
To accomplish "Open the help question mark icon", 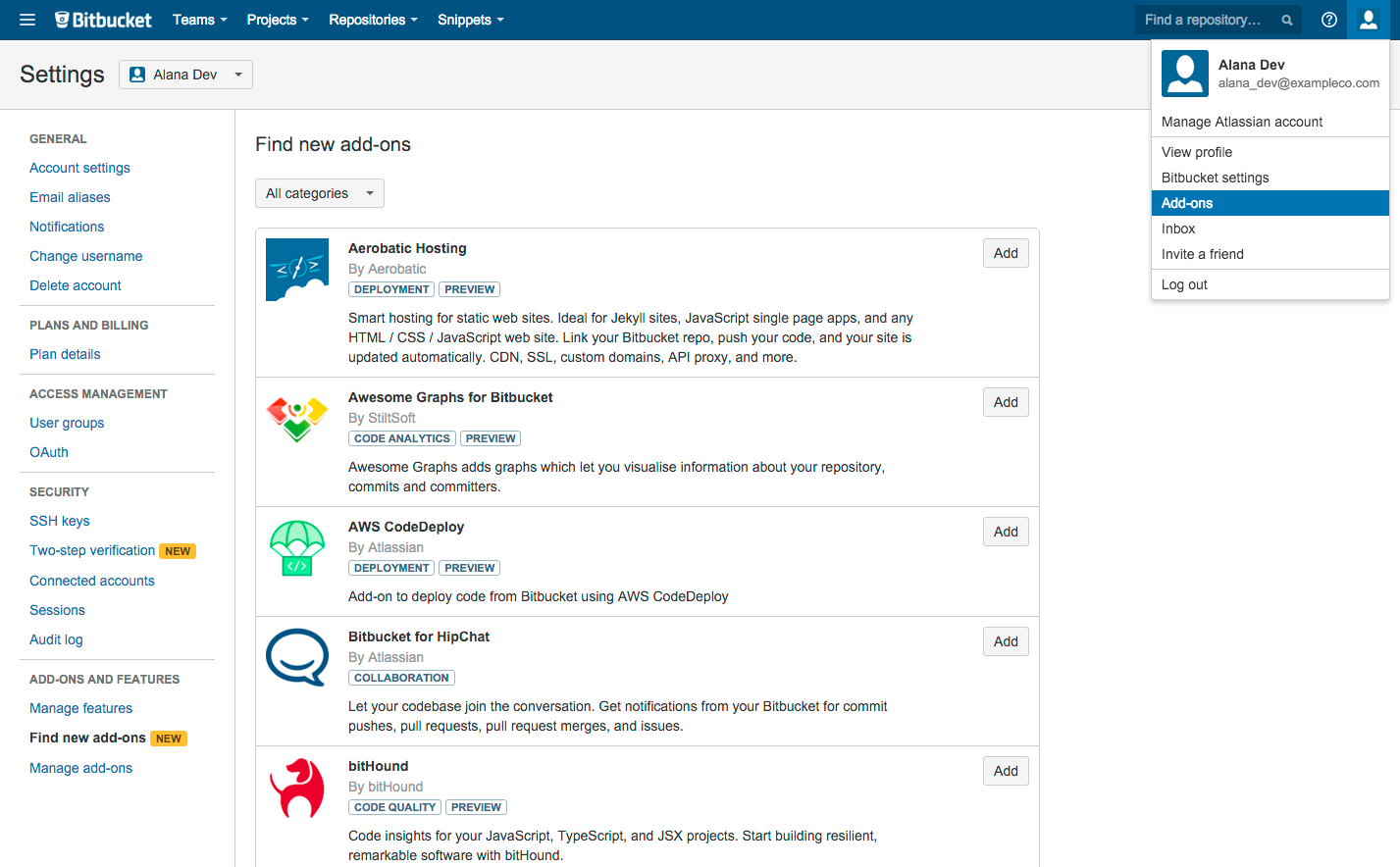I will (x=1328, y=19).
